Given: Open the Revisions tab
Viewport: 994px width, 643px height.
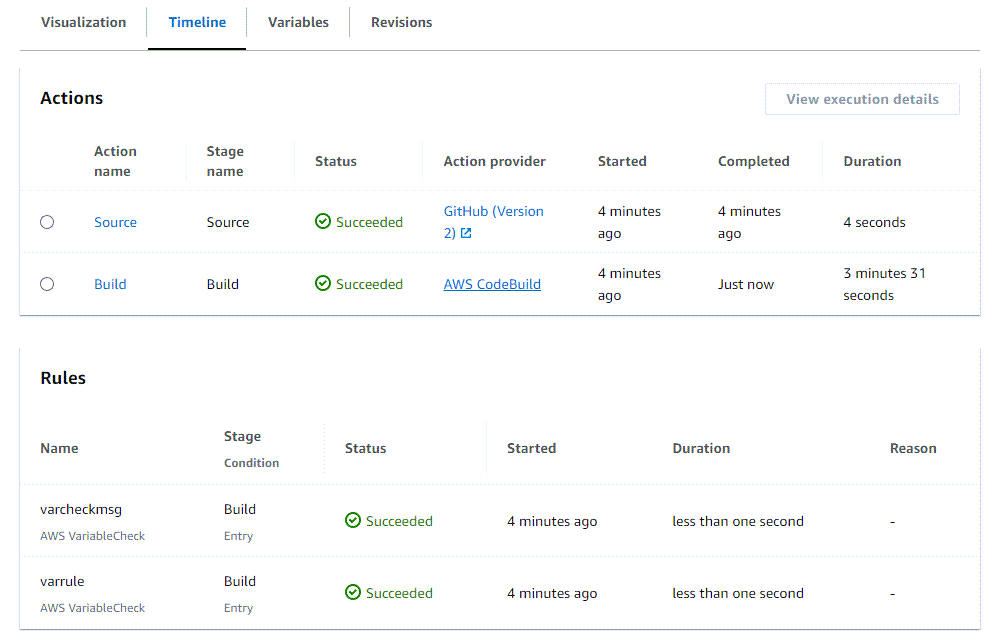Looking at the screenshot, I should (x=401, y=22).
